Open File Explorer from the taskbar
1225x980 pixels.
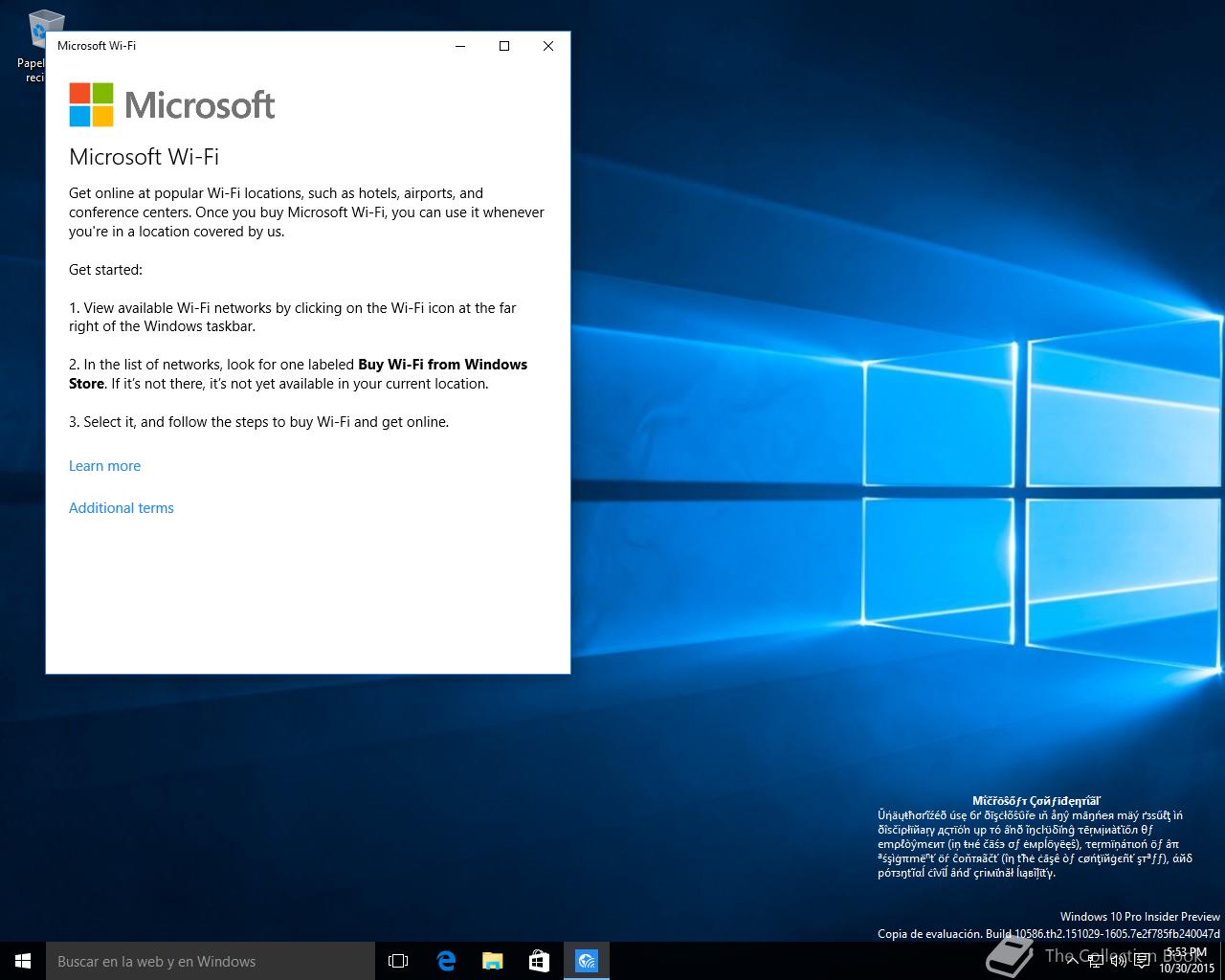(493, 961)
